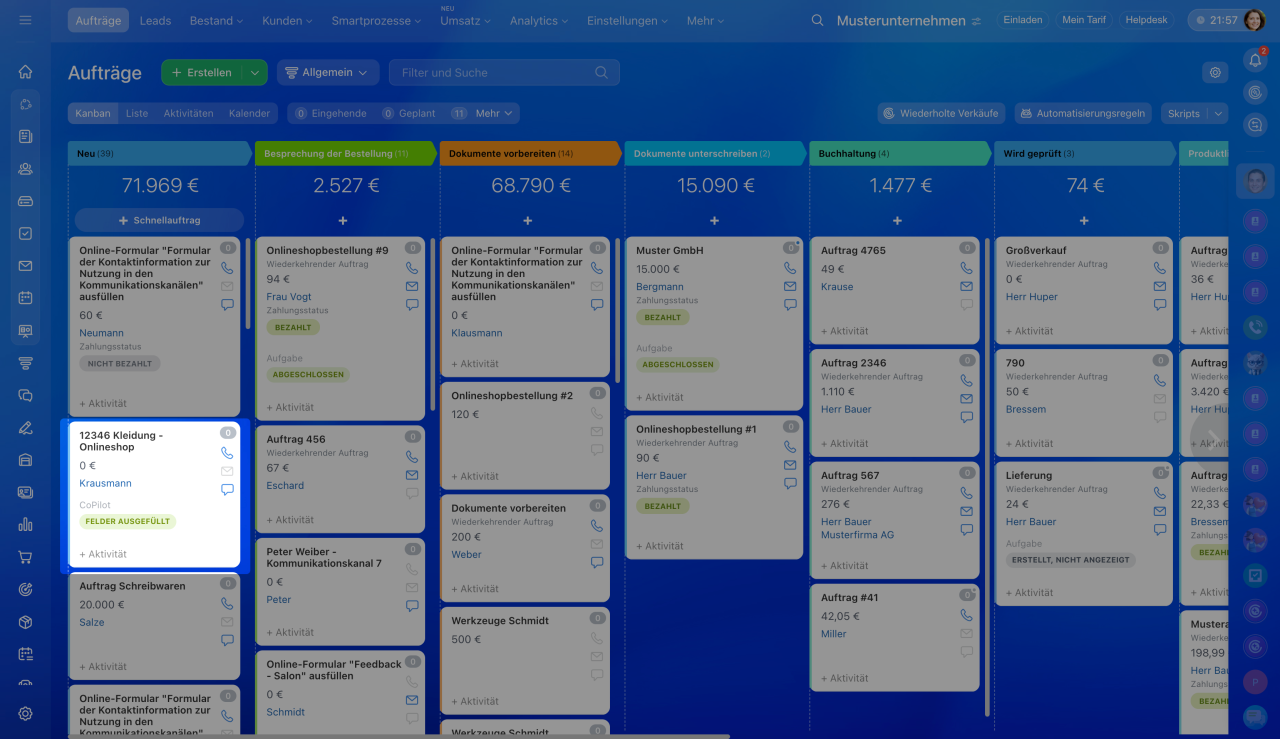Click the phone icon on Großverkauf card
Screen dimensions: 1280x739
(x=1160, y=268)
